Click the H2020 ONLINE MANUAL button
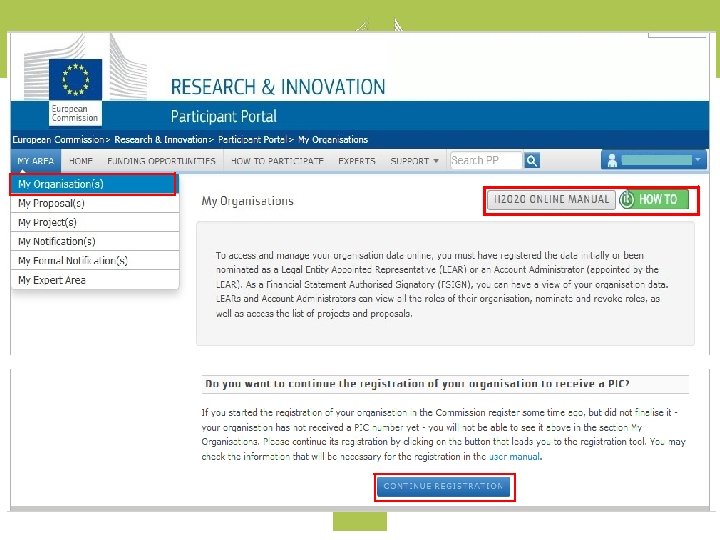The height and width of the screenshot is (540, 720). tap(551, 199)
